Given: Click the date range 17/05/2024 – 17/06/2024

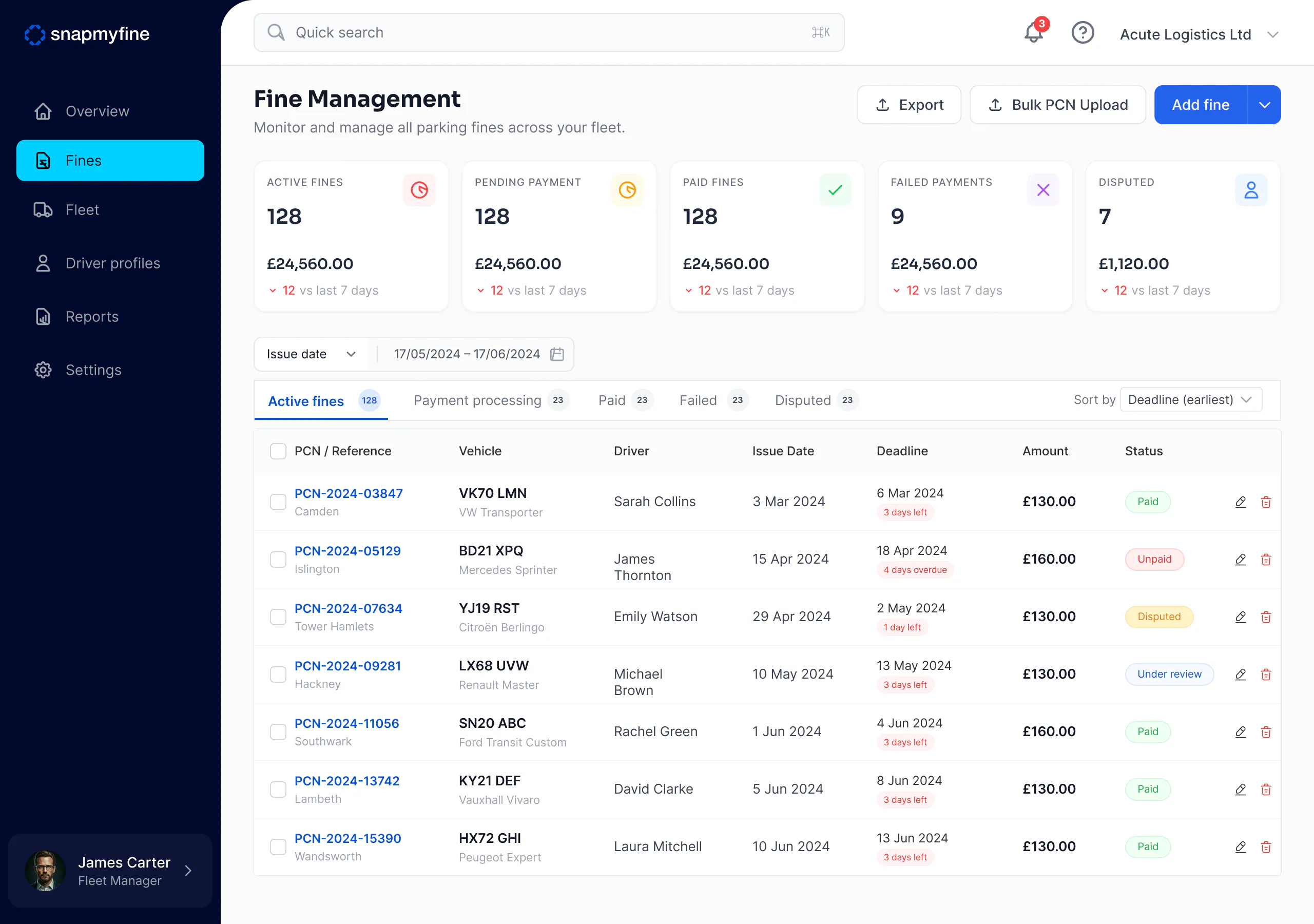Looking at the screenshot, I should tap(467, 354).
